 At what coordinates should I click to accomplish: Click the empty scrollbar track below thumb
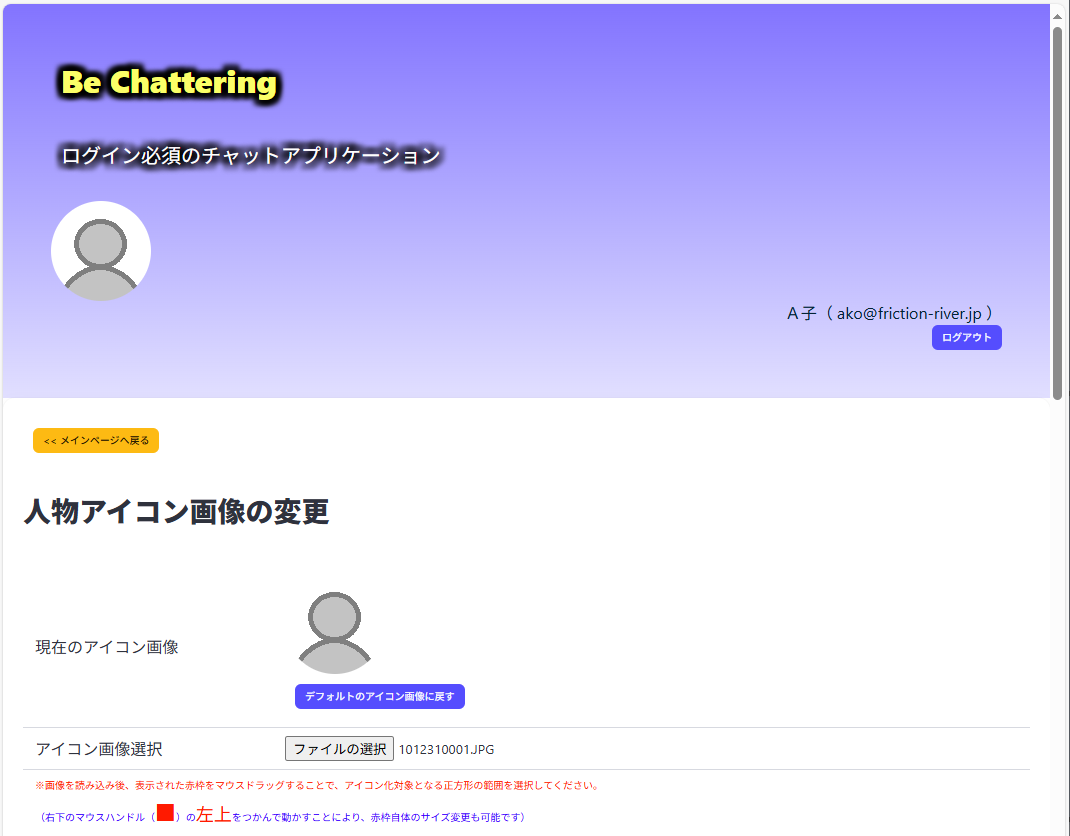[1058, 614]
